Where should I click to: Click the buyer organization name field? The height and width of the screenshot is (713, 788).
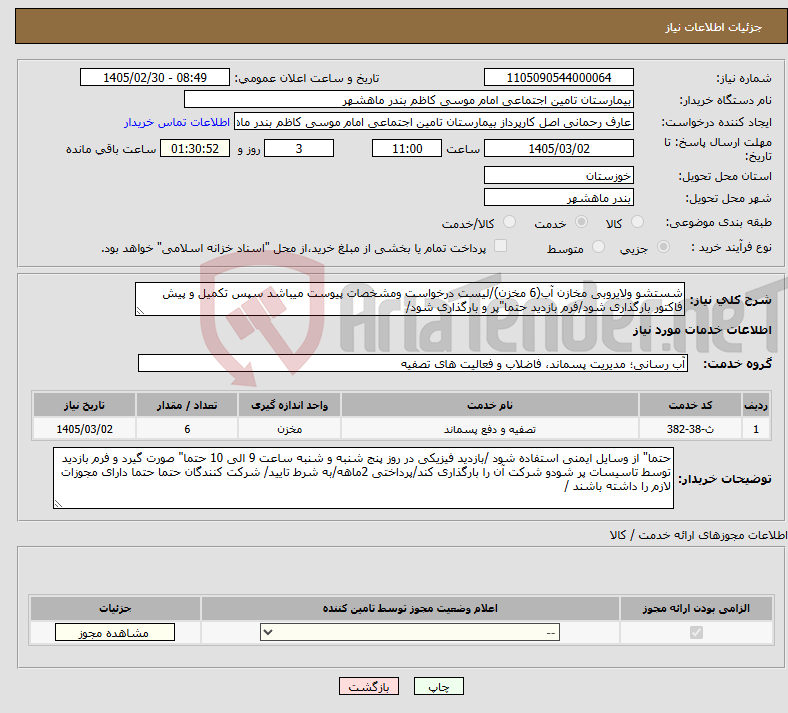(409, 99)
